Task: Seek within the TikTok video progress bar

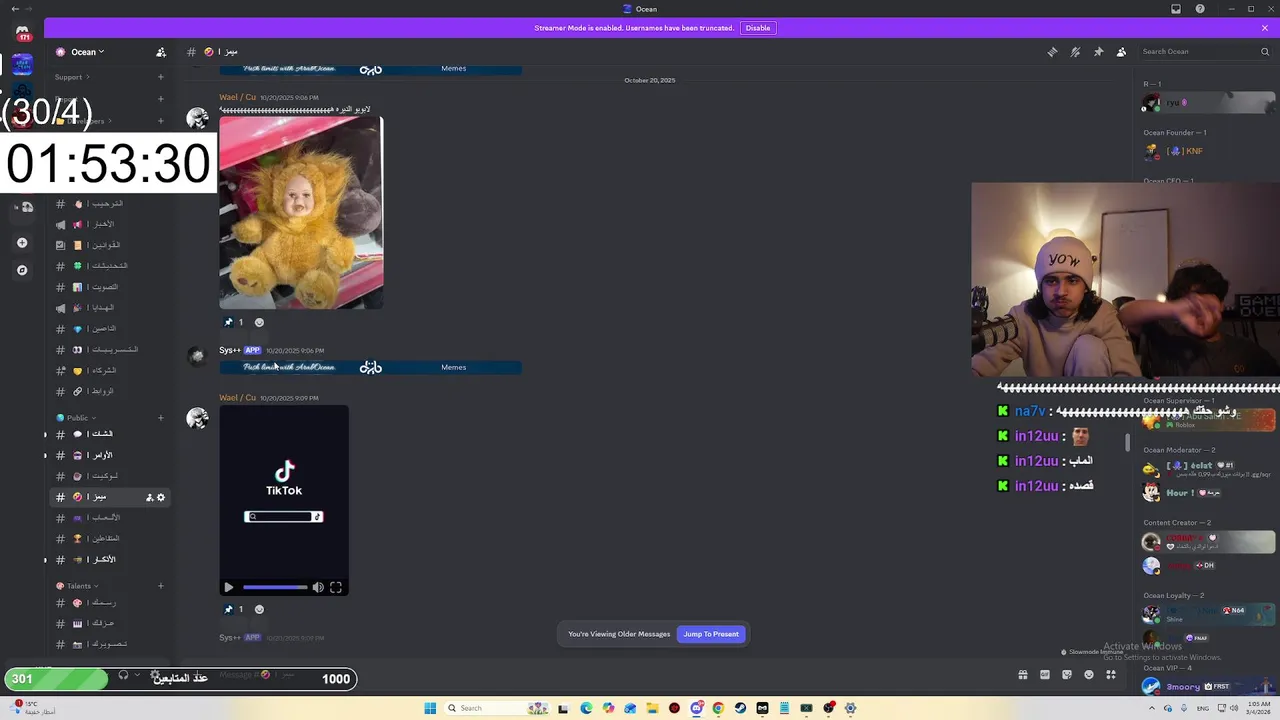Action: (274, 588)
